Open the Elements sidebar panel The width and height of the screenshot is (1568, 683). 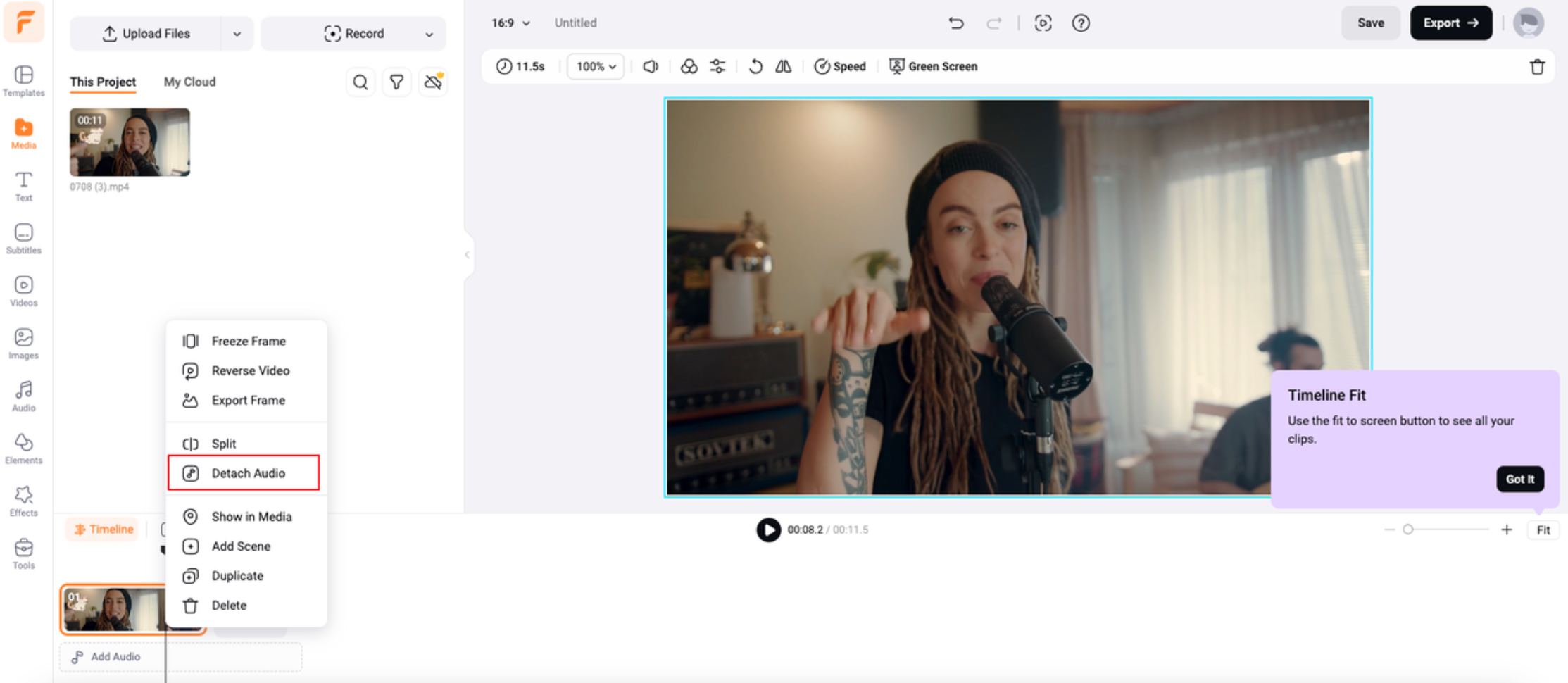(x=24, y=449)
